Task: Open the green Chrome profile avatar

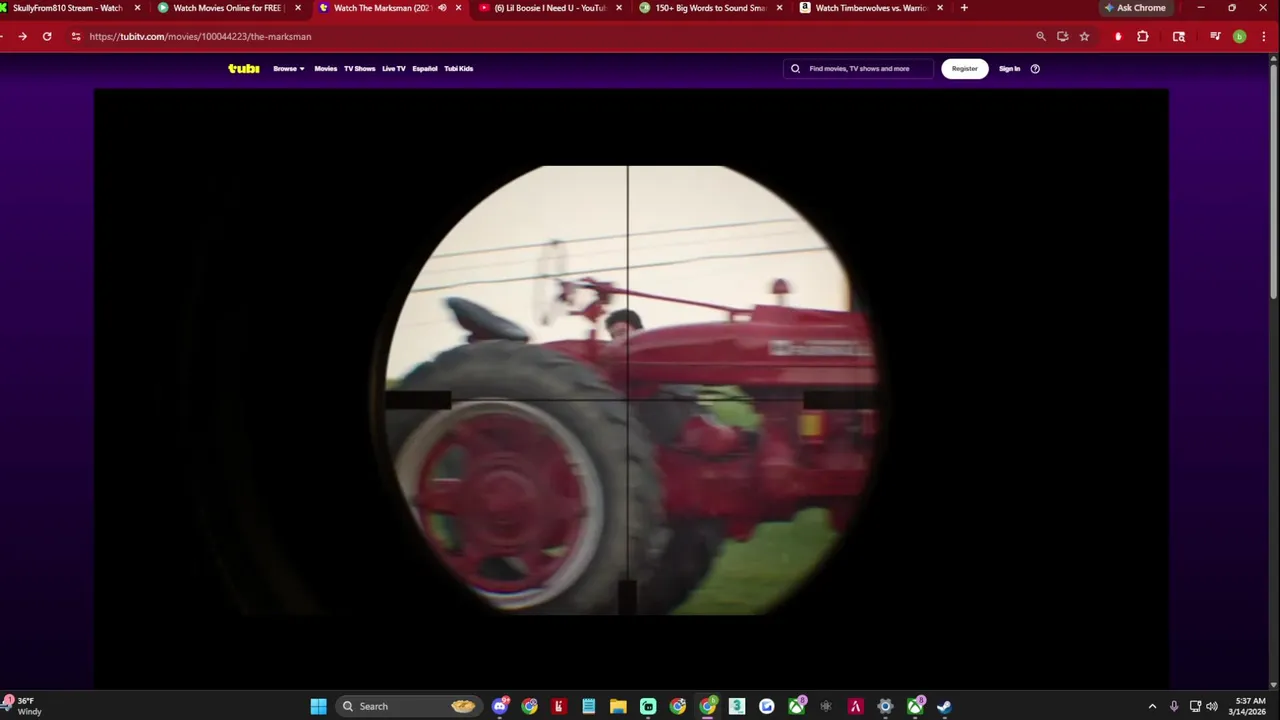Action: 1240,36
